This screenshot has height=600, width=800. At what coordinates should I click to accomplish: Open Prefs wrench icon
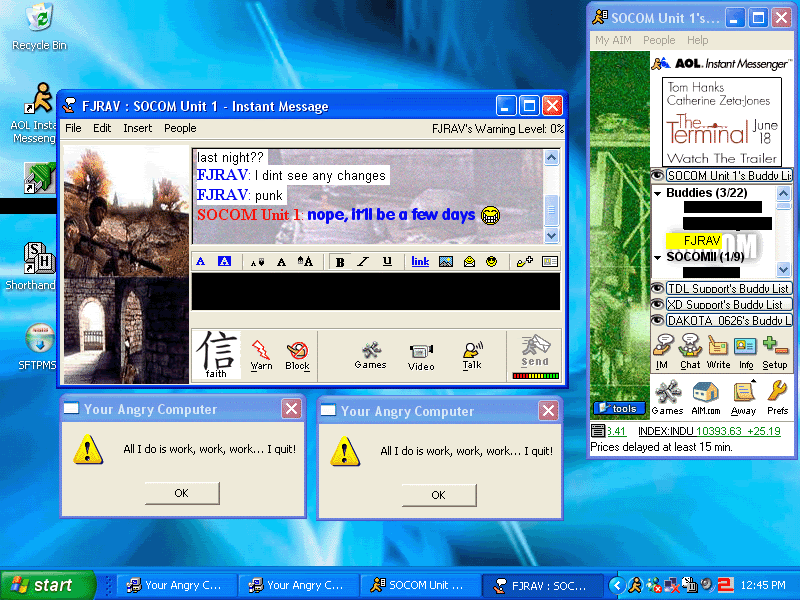pyautogui.click(x=777, y=398)
